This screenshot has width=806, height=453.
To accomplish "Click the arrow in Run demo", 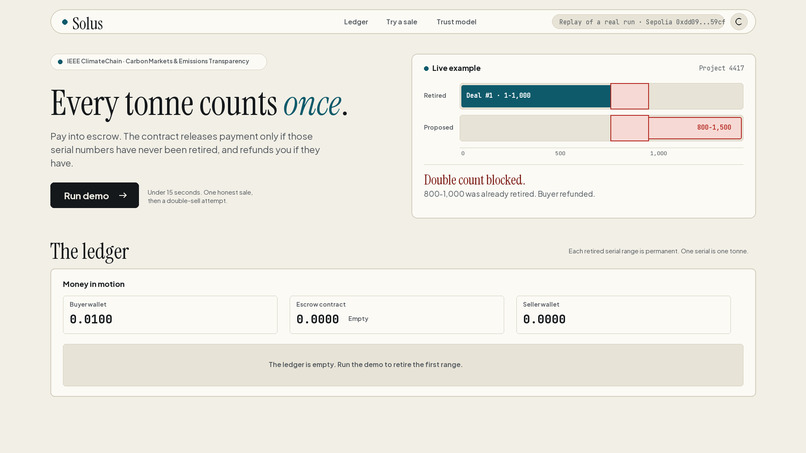I will pos(123,195).
